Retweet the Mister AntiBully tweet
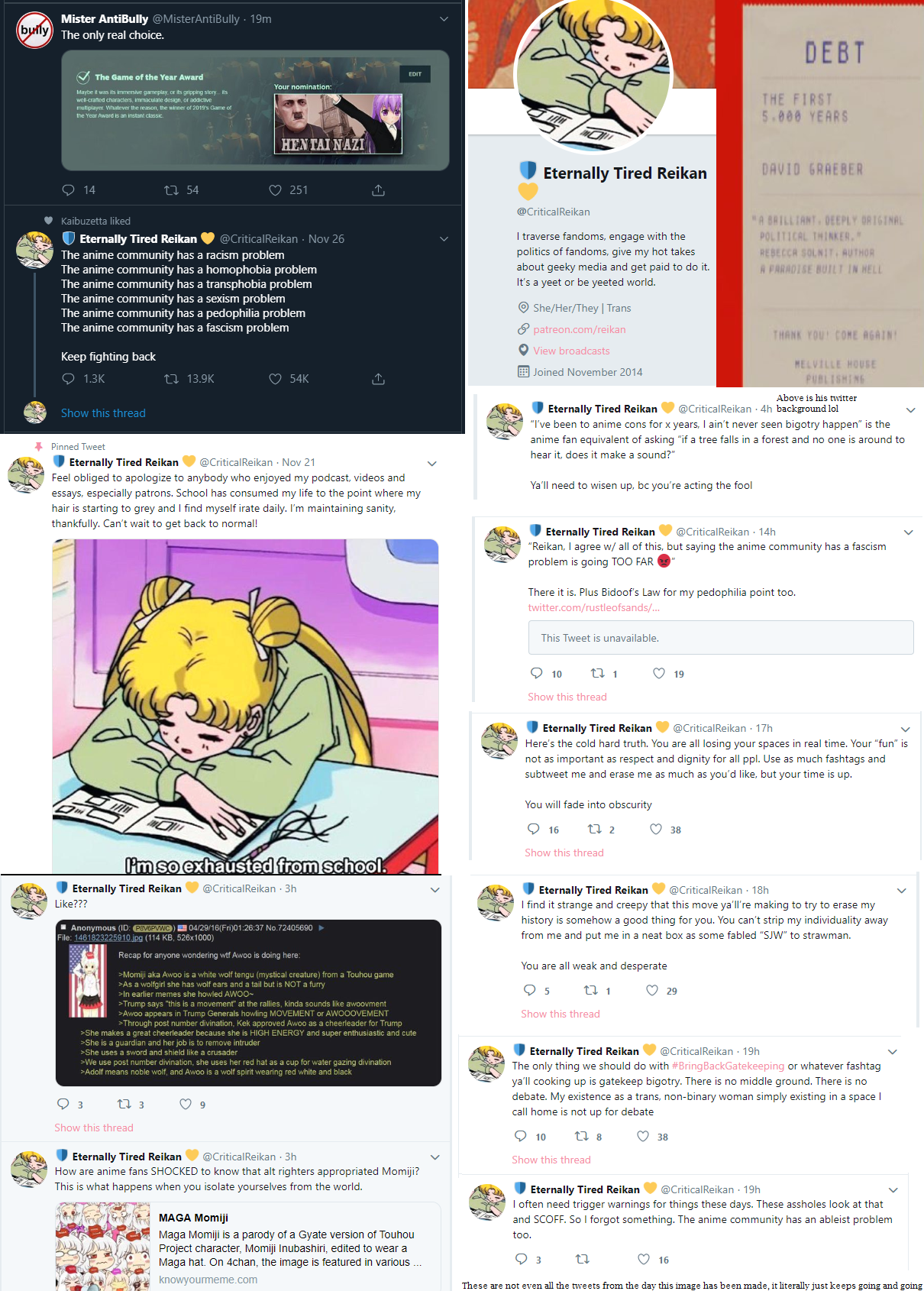Viewport: 924px width, 1291px height. click(172, 189)
